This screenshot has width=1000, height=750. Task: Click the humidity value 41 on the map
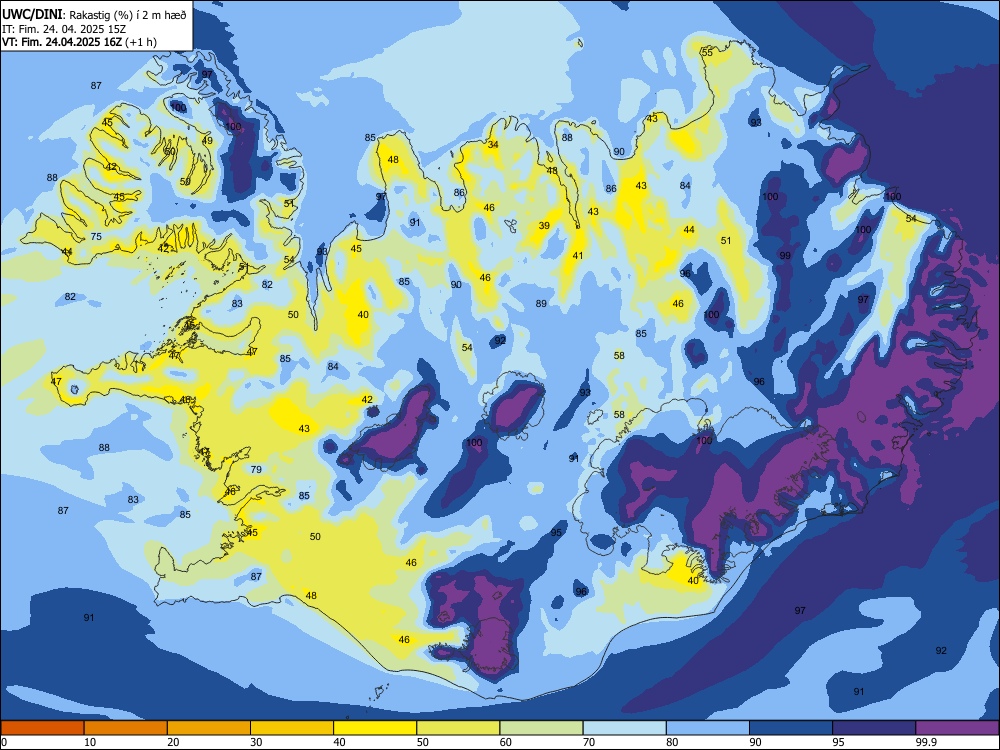578,256
